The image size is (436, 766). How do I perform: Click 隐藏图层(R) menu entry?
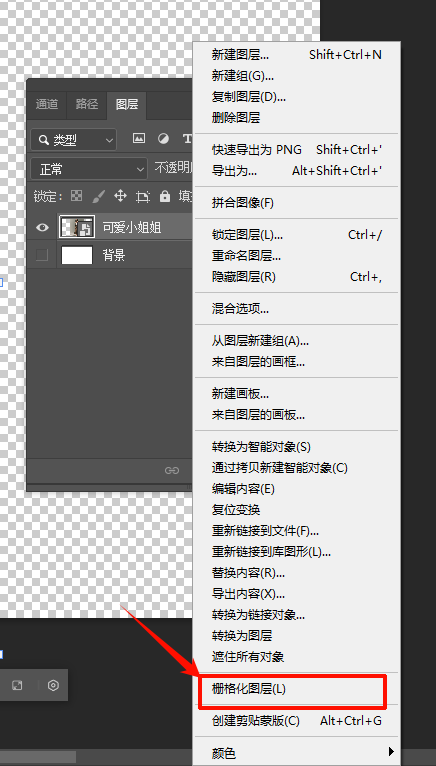pos(297,277)
